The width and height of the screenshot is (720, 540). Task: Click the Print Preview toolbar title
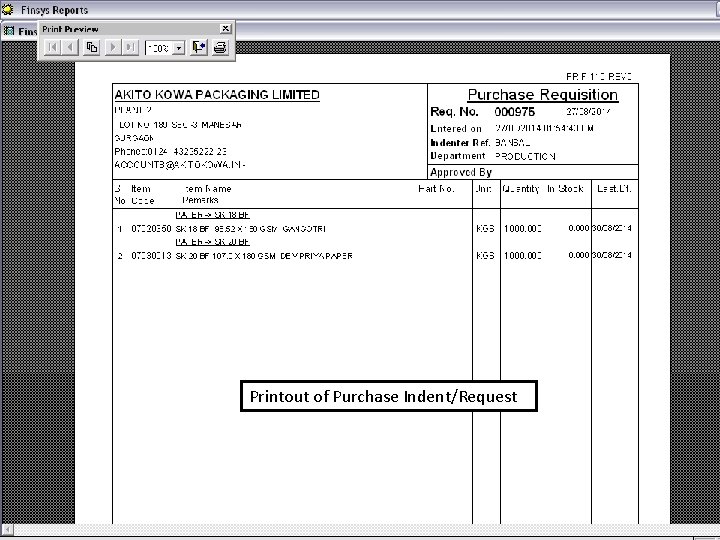pyautogui.click(x=70, y=29)
